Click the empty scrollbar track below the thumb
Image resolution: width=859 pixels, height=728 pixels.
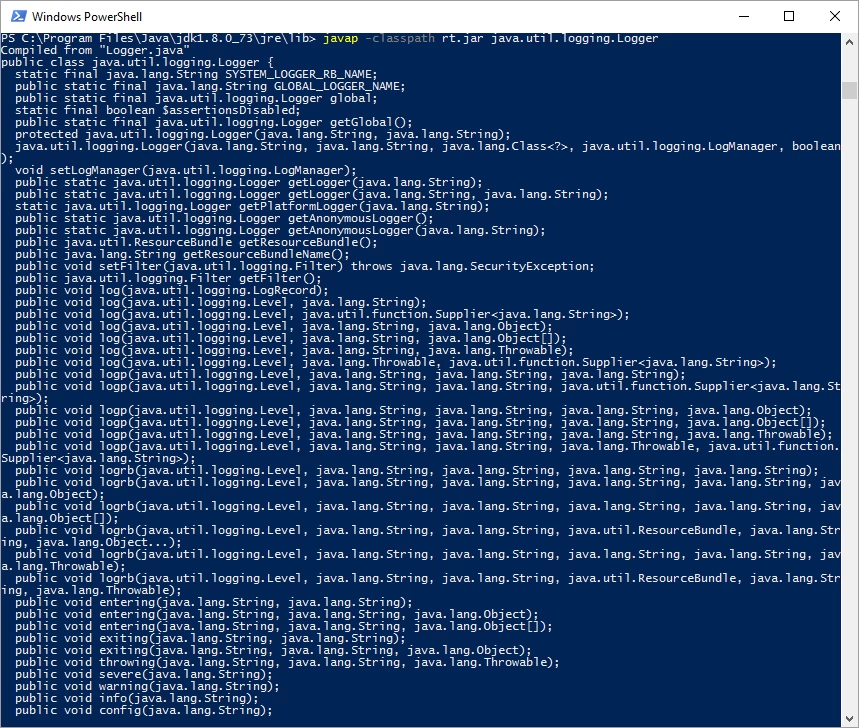(x=849, y=405)
